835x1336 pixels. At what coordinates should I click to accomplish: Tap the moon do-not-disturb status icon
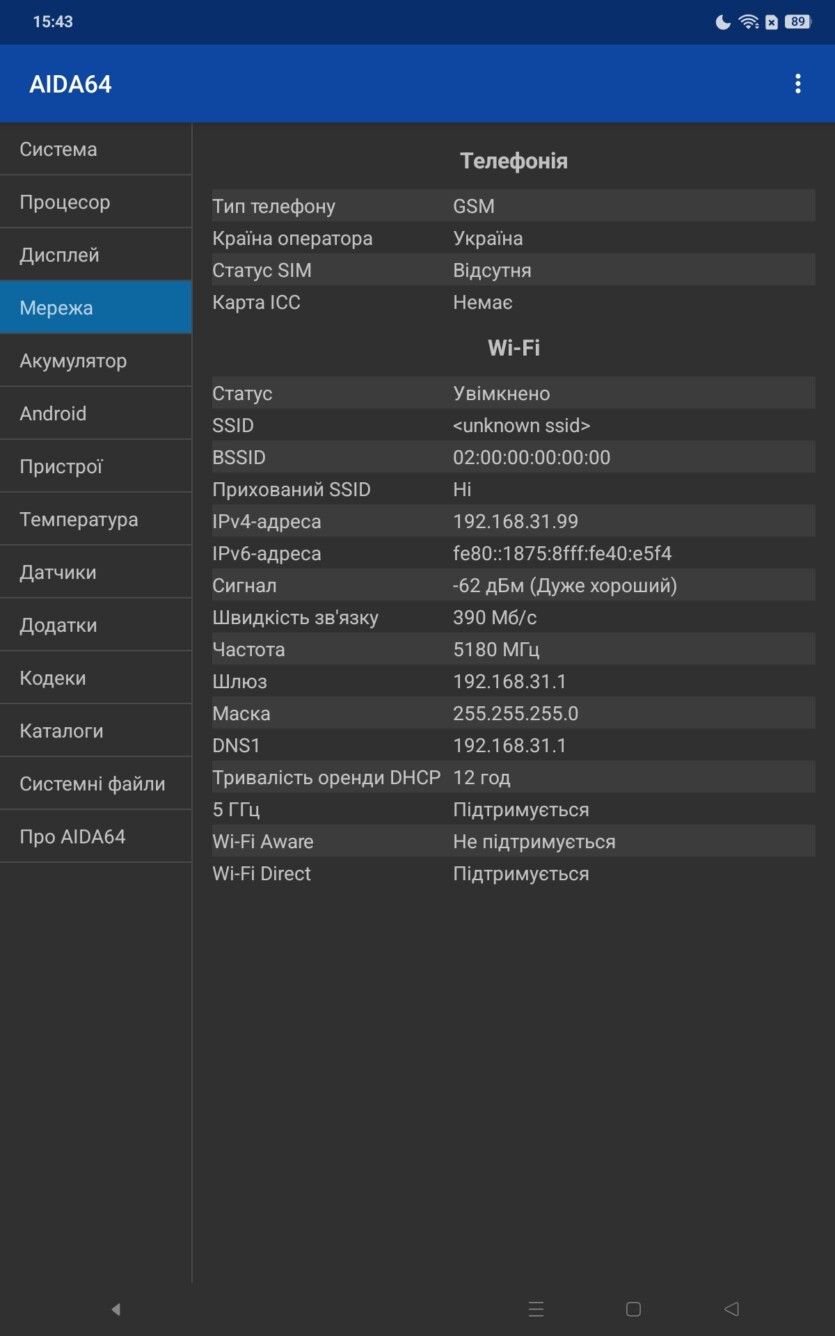click(x=723, y=22)
